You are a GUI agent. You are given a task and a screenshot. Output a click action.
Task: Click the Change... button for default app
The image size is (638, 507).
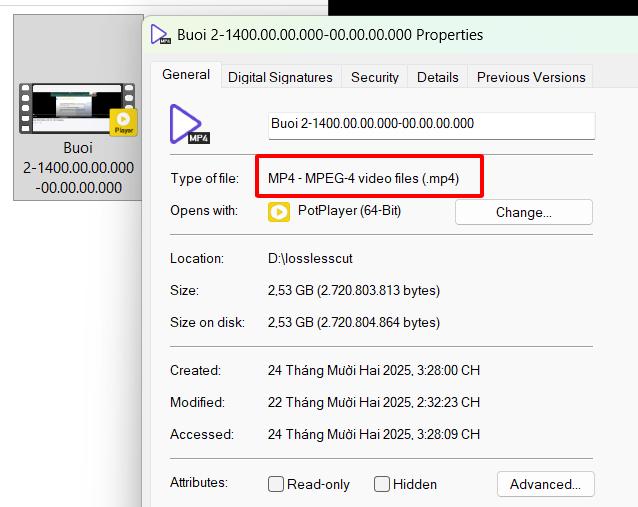[x=524, y=212]
